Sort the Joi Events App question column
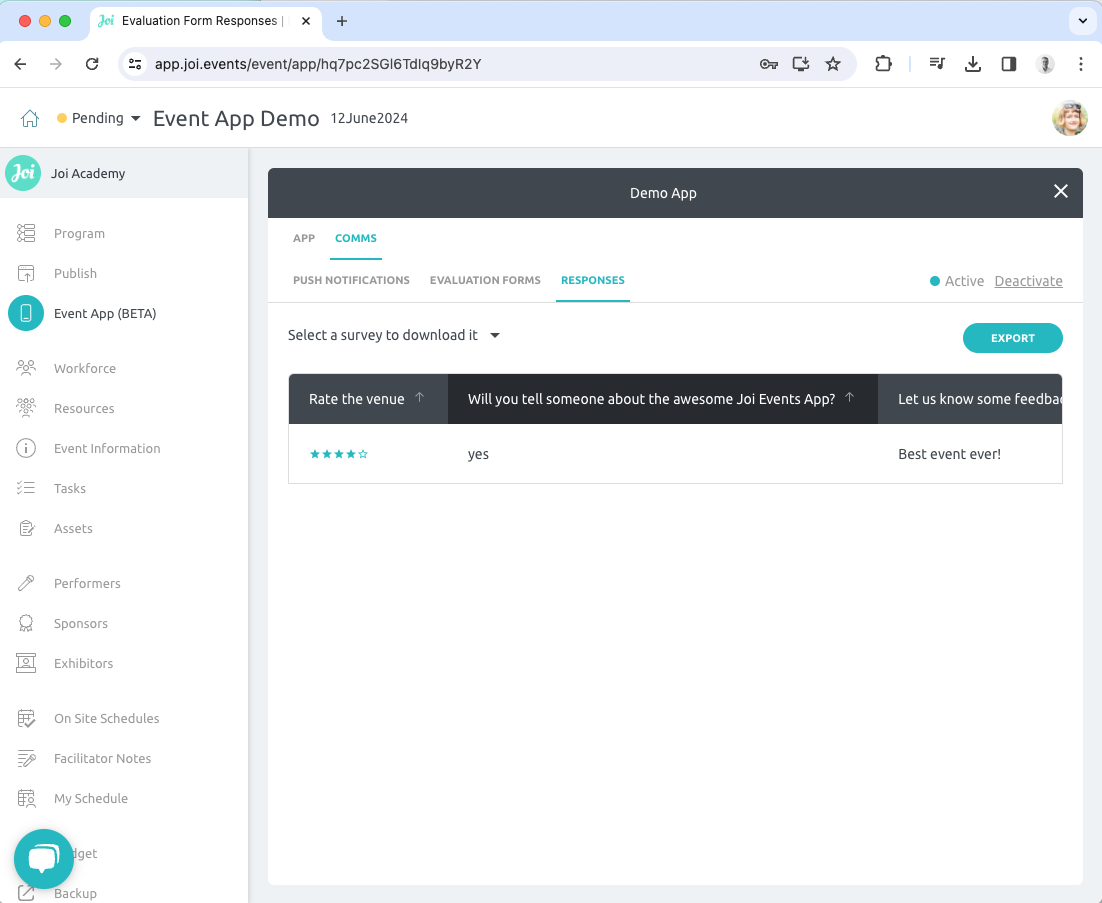 click(x=850, y=398)
